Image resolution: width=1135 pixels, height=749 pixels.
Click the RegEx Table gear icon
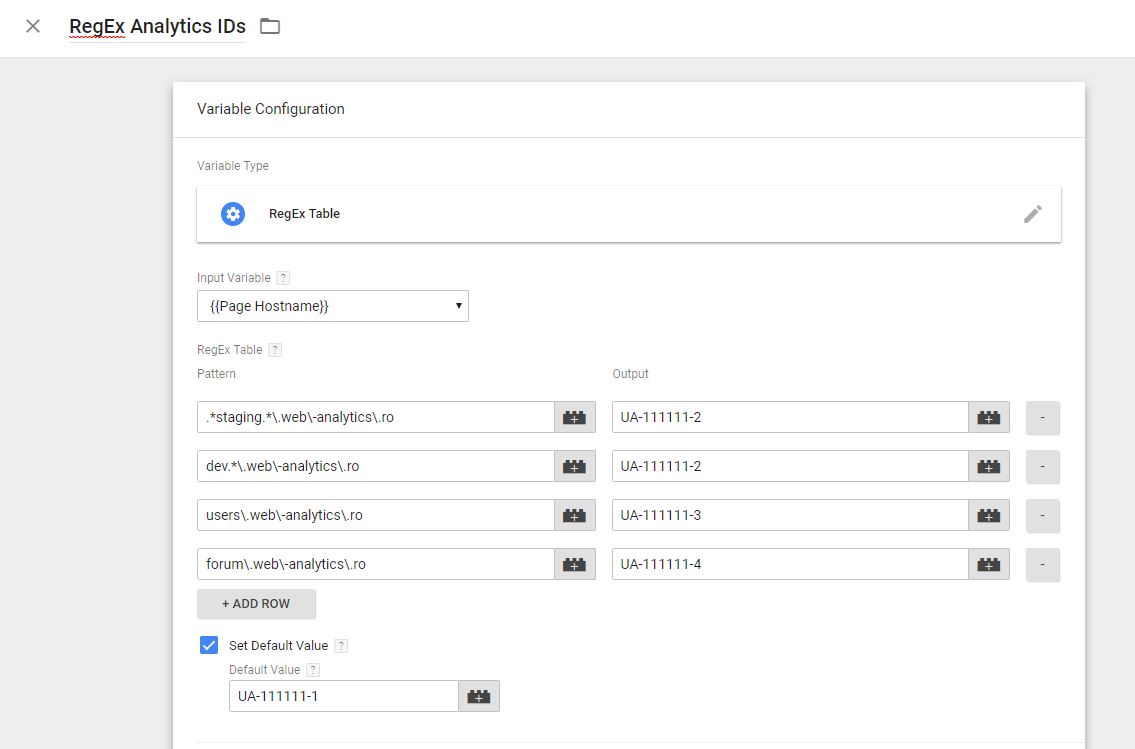(x=232, y=213)
